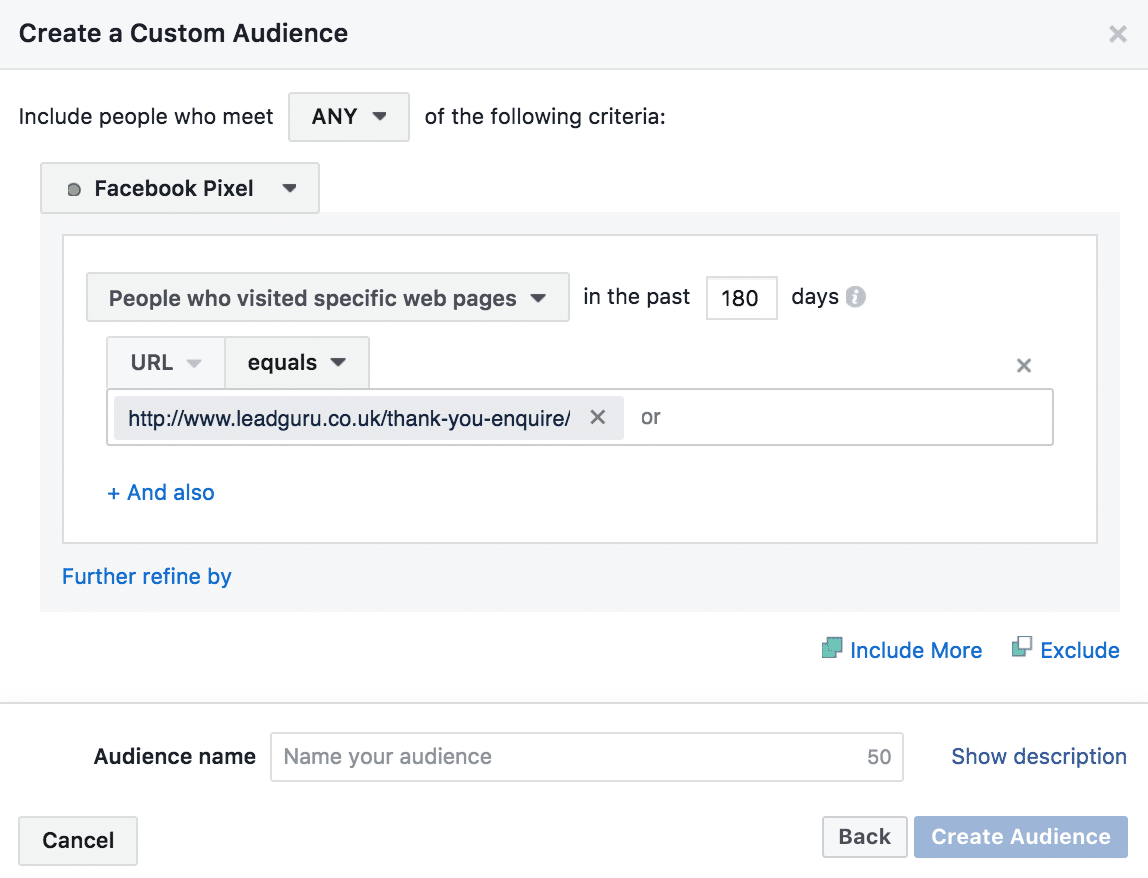Click the Show description link
1148x878 pixels.
[1039, 756]
